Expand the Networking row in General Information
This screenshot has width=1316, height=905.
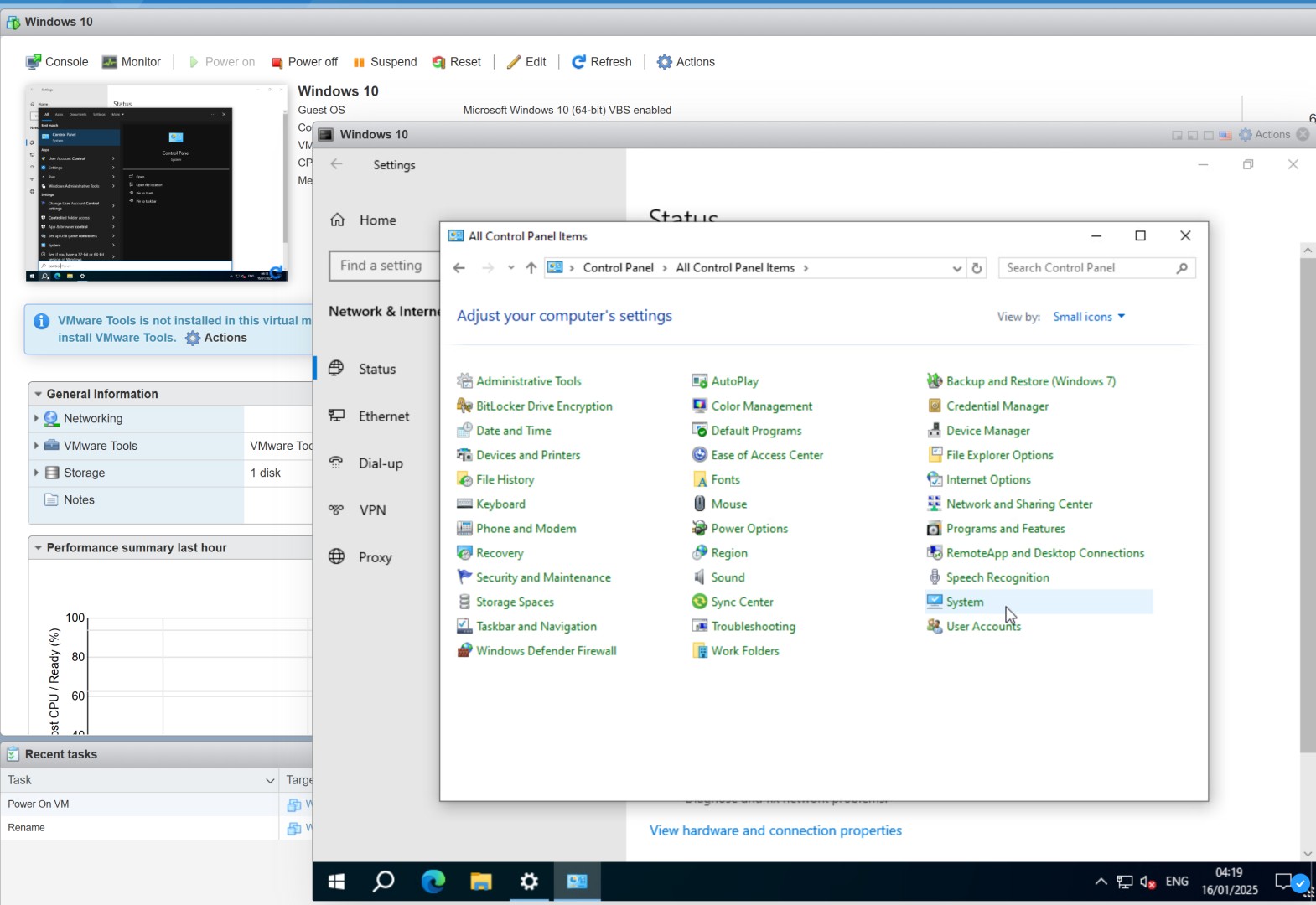pos(36,418)
